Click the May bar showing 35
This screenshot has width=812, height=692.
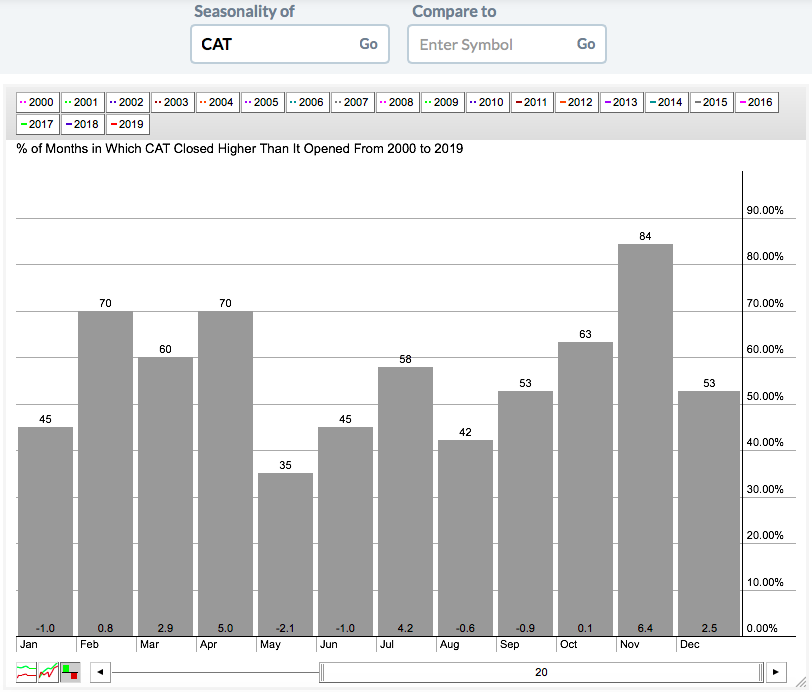coord(285,552)
